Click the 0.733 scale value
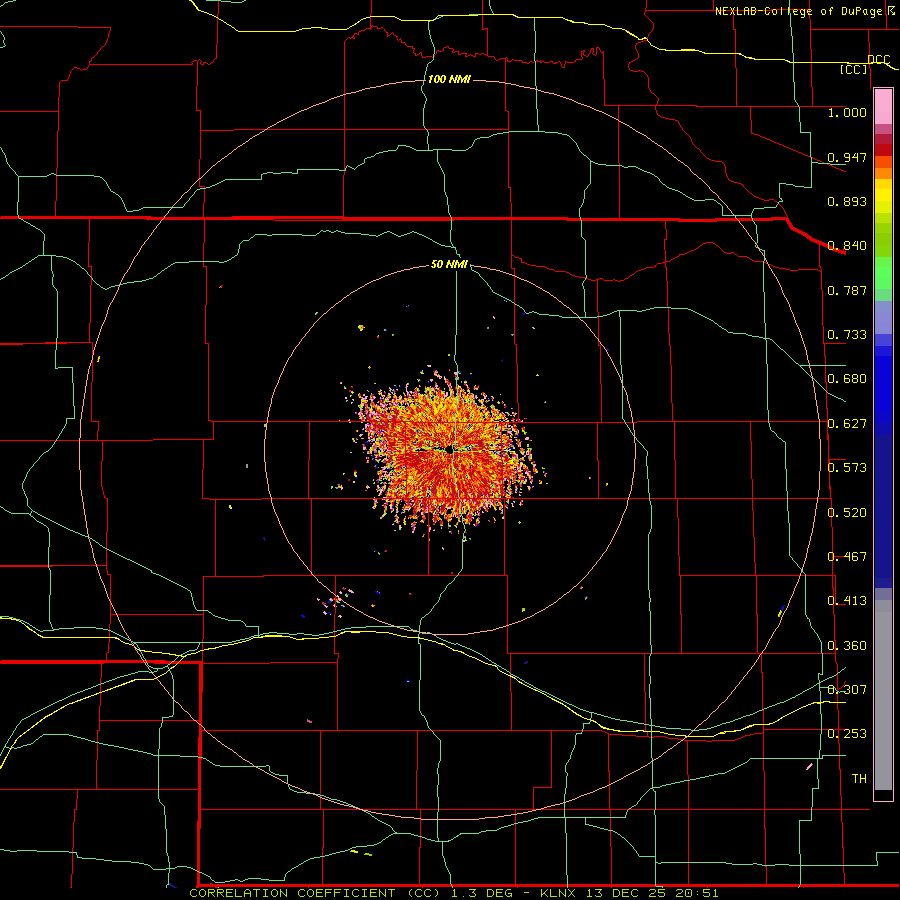 [x=847, y=335]
